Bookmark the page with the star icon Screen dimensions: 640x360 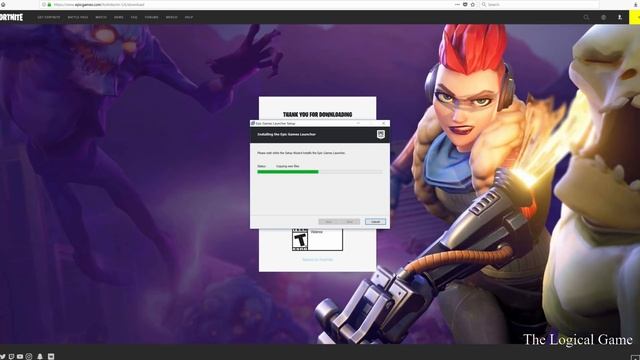tap(473, 4)
